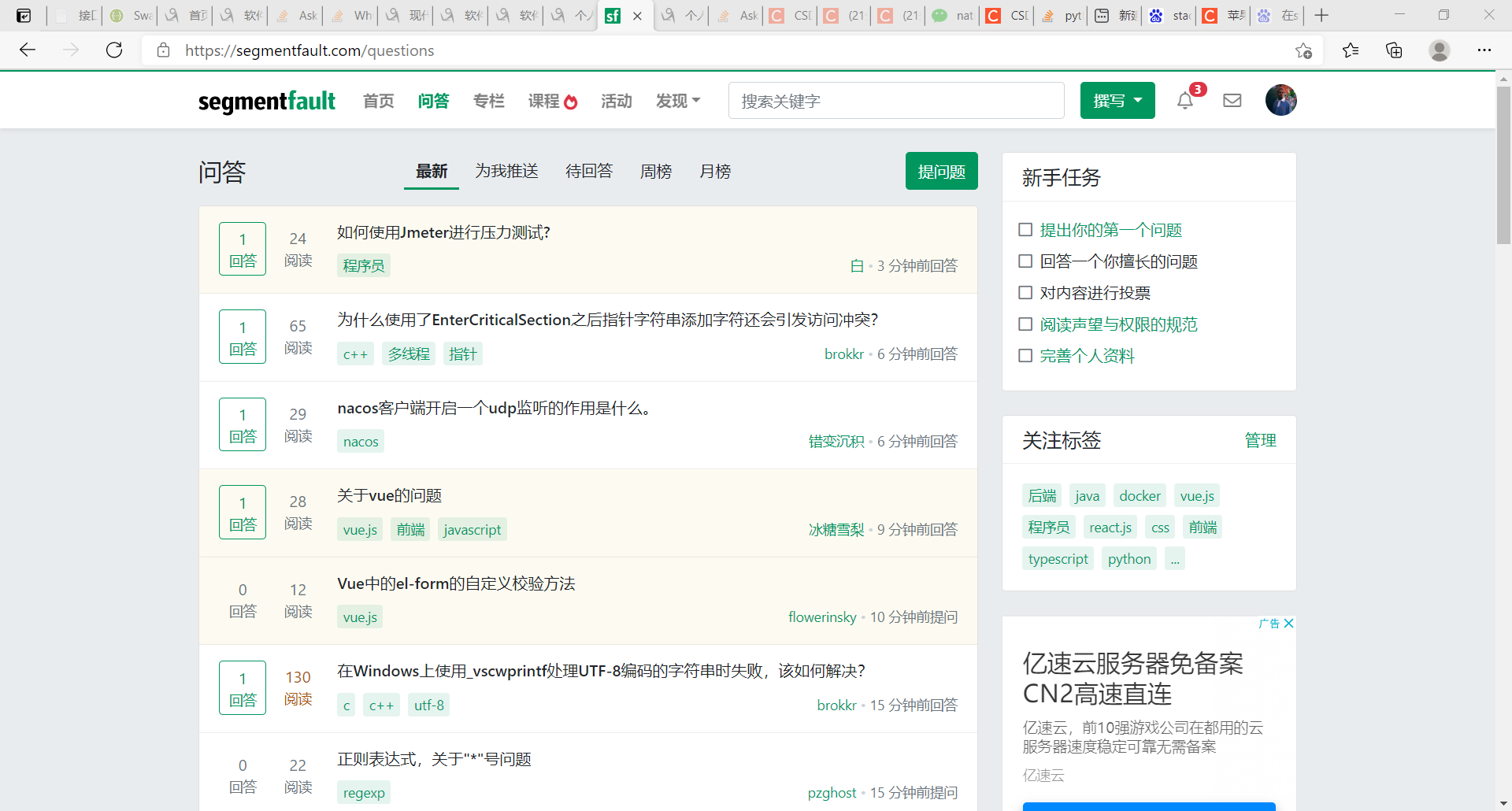Image resolution: width=1512 pixels, height=811 pixels.
Task: Click the hot flame icon next to 课程
Action: [x=571, y=102]
